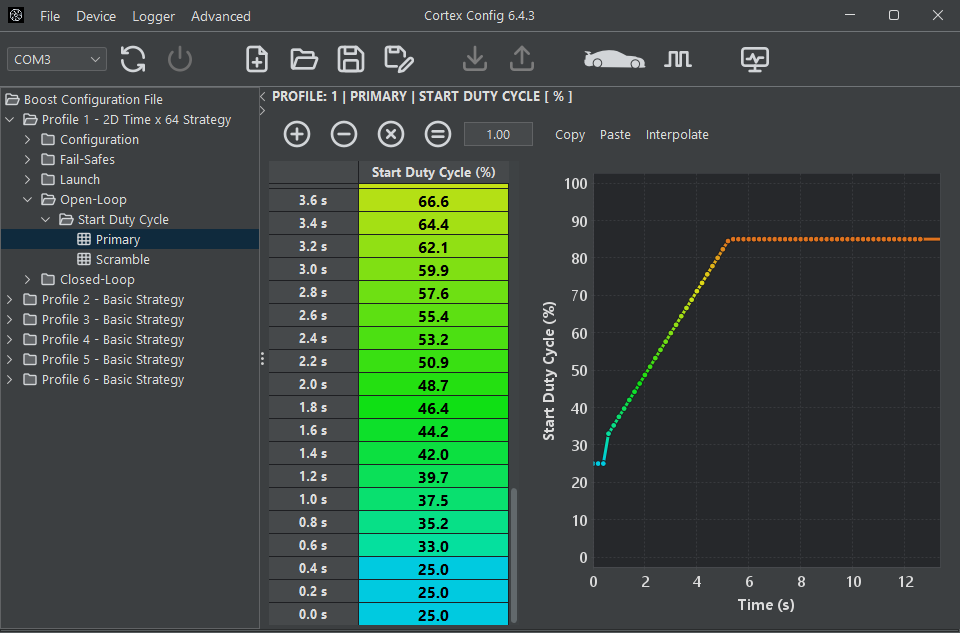Click the power connect icon

pos(180,59)
